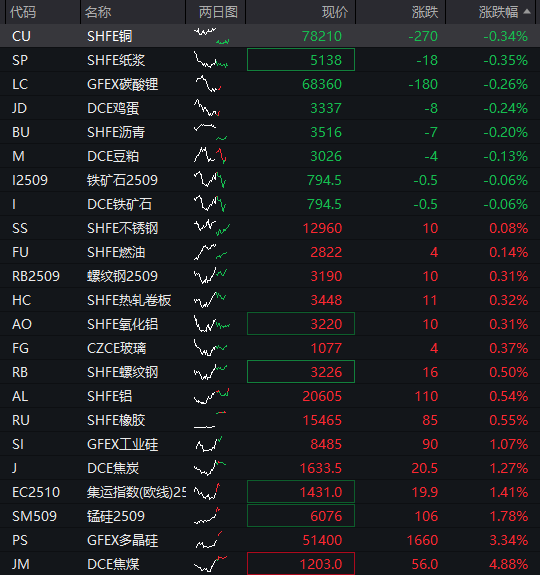The height and width of the screenshot is (575, 540).
Task: Open the two-day chart for SHFE铝
Action: coord(212,396)
